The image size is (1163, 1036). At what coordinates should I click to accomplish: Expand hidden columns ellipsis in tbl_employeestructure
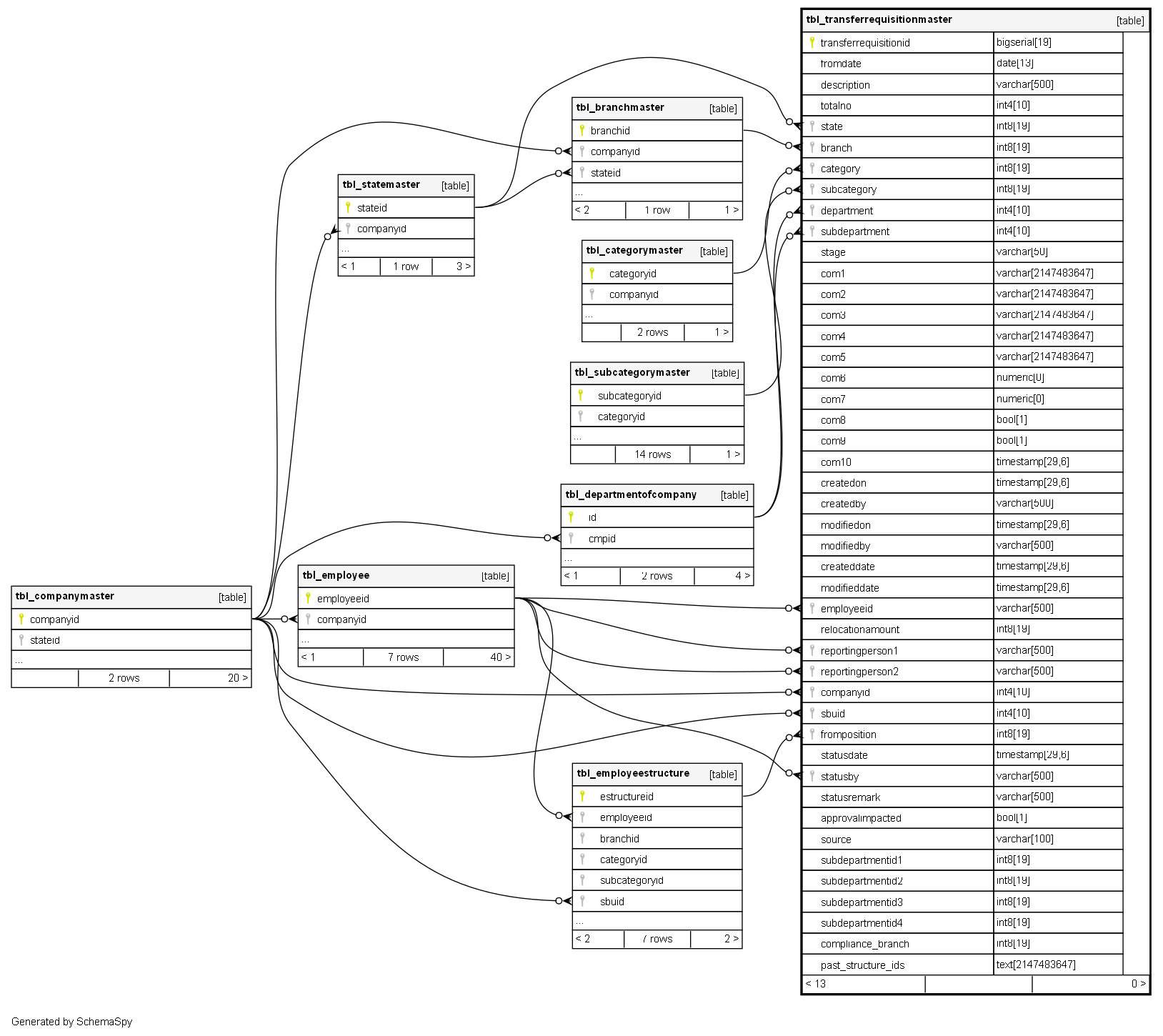pos(580,922)
